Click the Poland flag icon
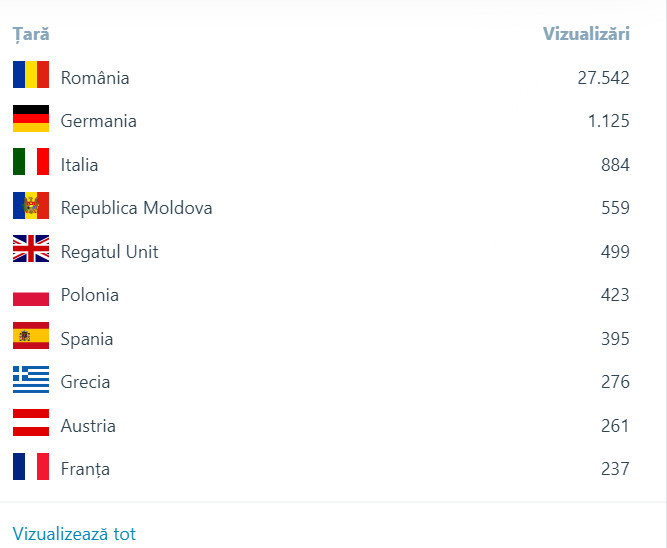667x548 pixels. click(31, 293)
